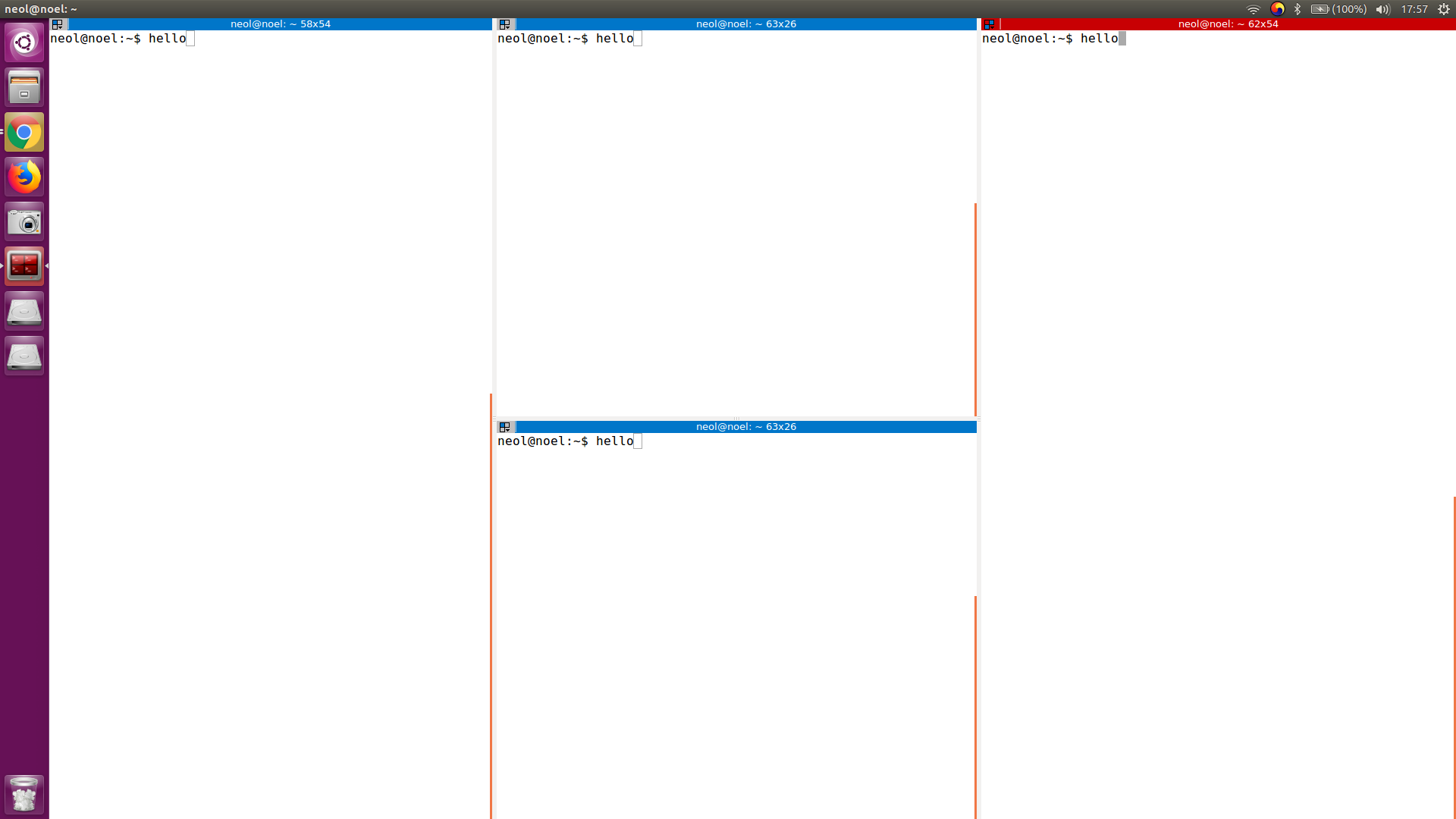Open Firefox from the dock
Viewport: 1456px width, 819px height.
point(24,177)
